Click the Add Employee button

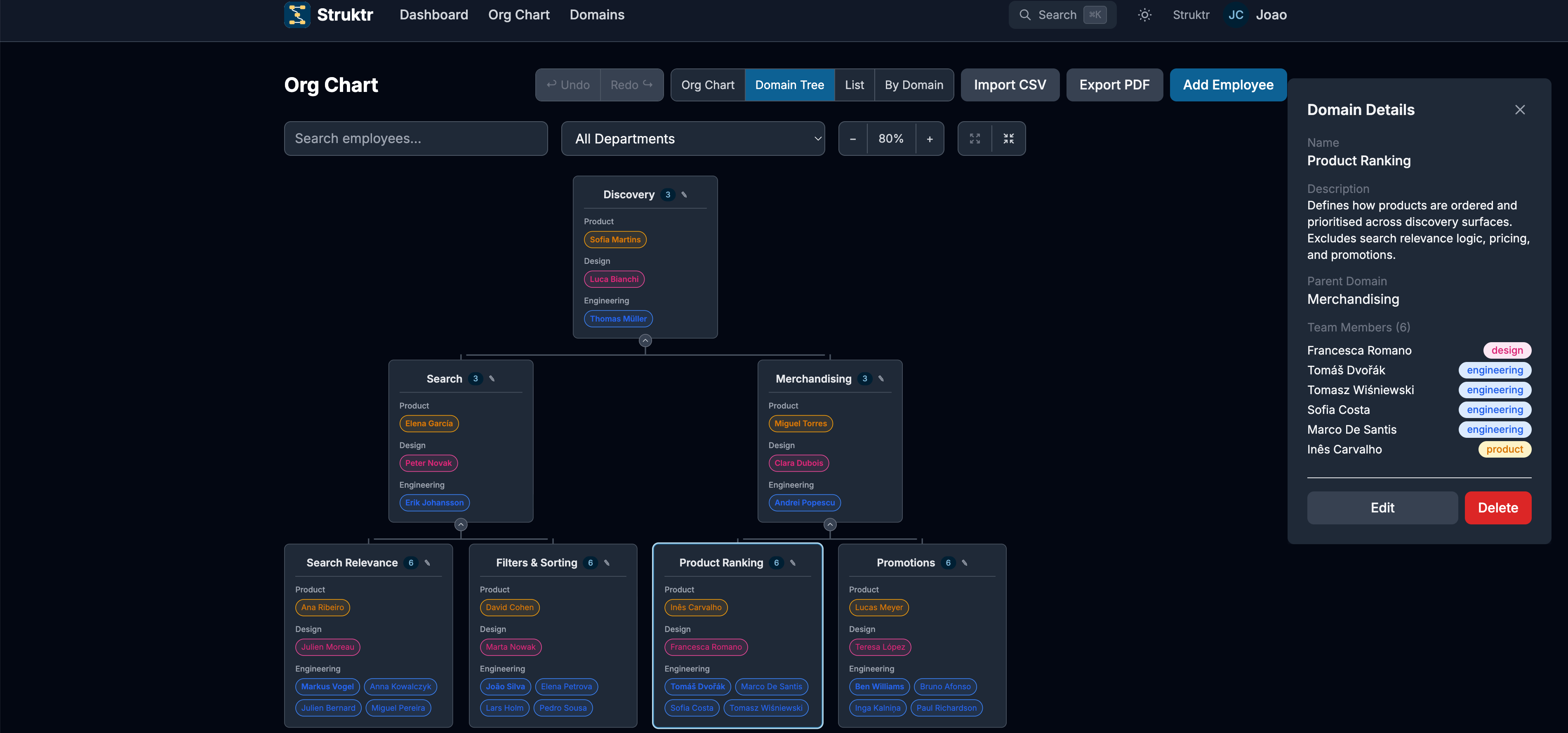[1228, 85]
